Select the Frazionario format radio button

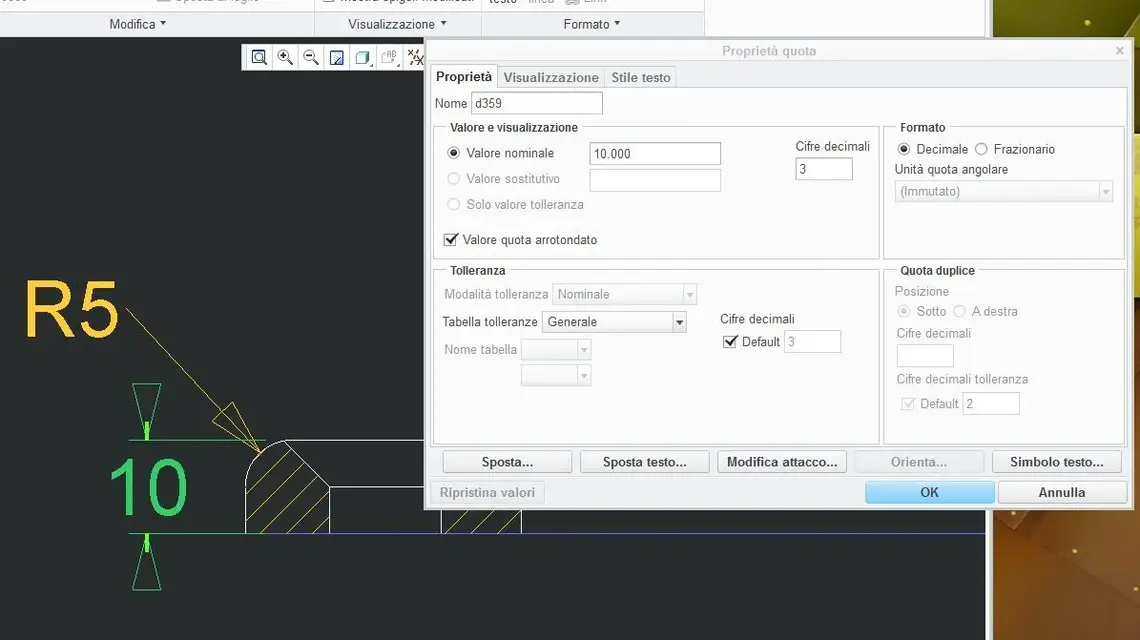981,149
